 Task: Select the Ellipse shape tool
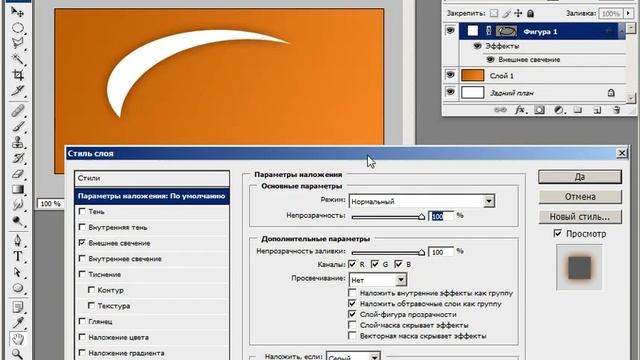(18, 288)
